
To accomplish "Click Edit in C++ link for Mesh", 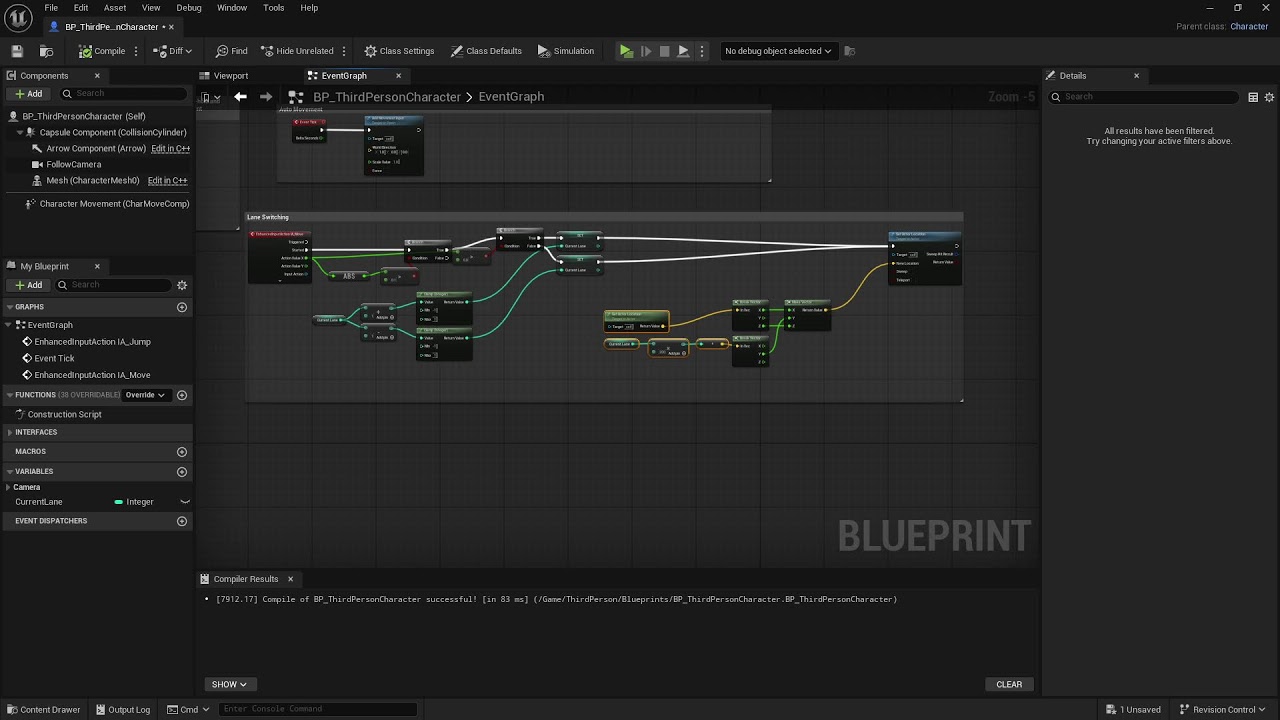I will coord(167,181).
